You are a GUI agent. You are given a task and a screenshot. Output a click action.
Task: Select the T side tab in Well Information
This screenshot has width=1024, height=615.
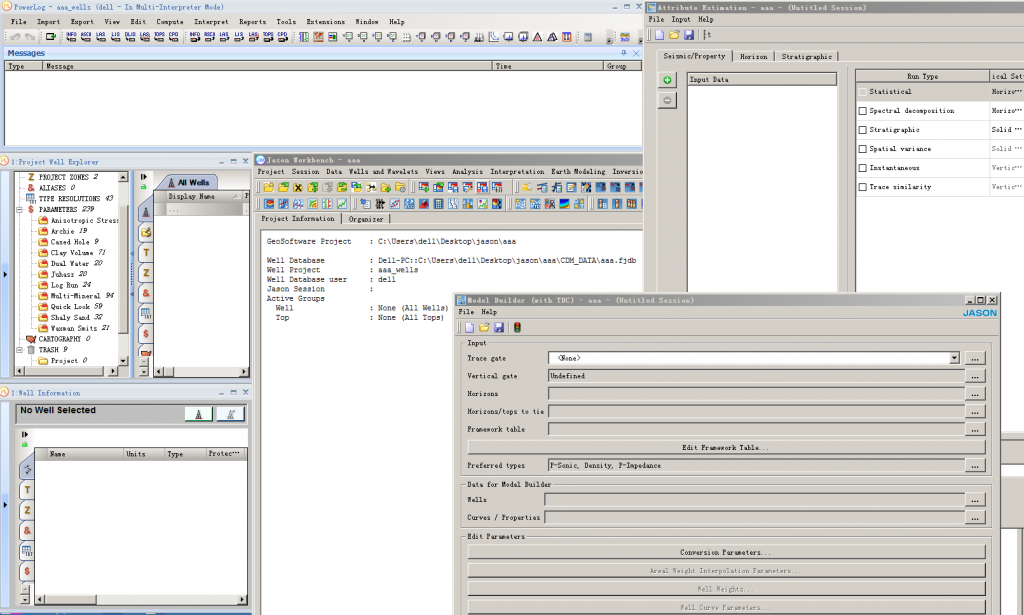coord(27,490)
